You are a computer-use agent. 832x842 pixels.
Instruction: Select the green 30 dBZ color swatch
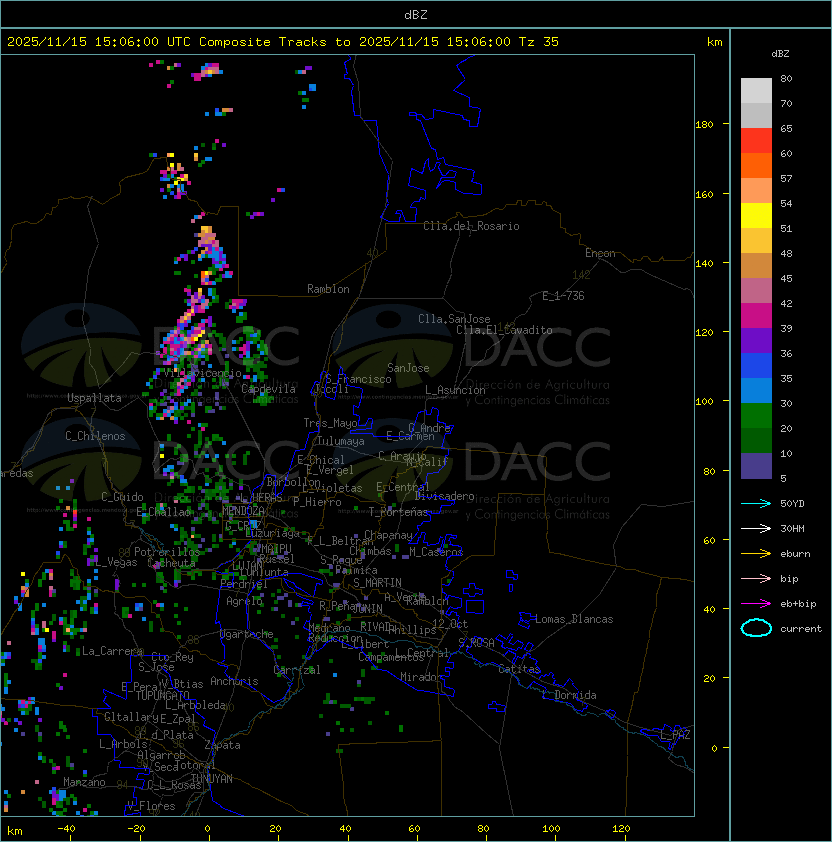point(756,415)
